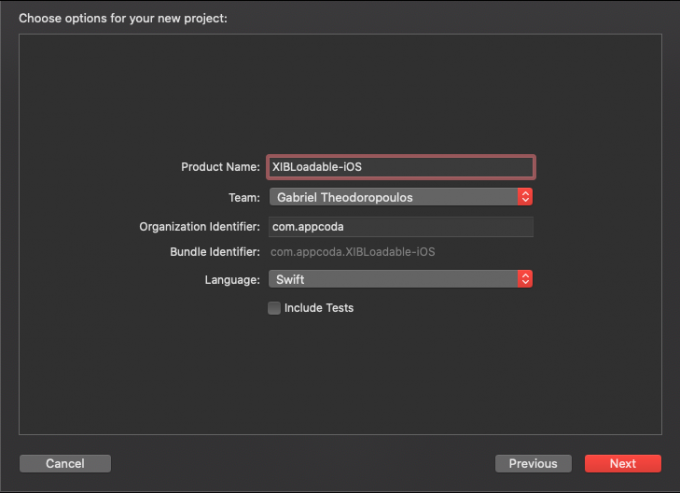Click the grayed Bundle Identifier value text

click(x=353, y=252)
